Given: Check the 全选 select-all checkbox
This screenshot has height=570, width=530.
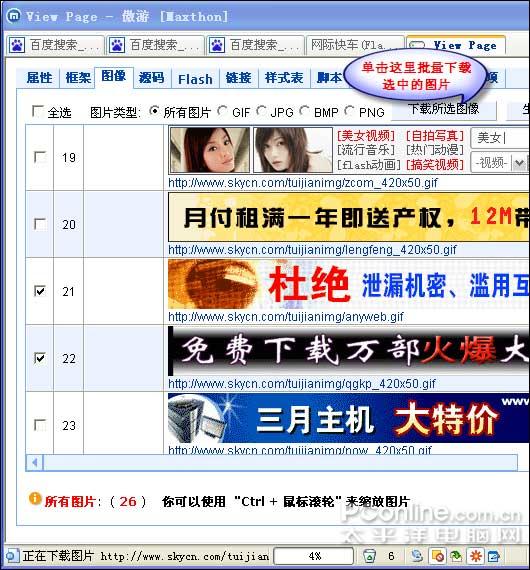Looking at the screenshot, I should pos(37,111).
